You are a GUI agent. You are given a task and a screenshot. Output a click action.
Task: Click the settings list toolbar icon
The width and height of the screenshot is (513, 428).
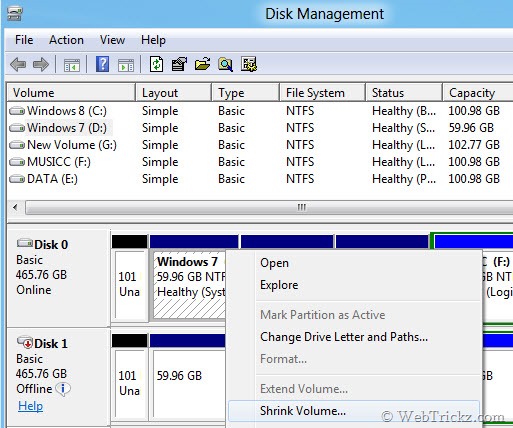tap(249, 64)
